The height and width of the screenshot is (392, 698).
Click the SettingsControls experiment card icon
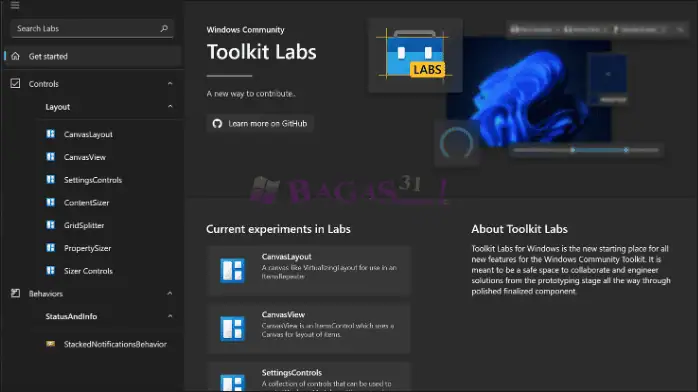coord(232,384)
